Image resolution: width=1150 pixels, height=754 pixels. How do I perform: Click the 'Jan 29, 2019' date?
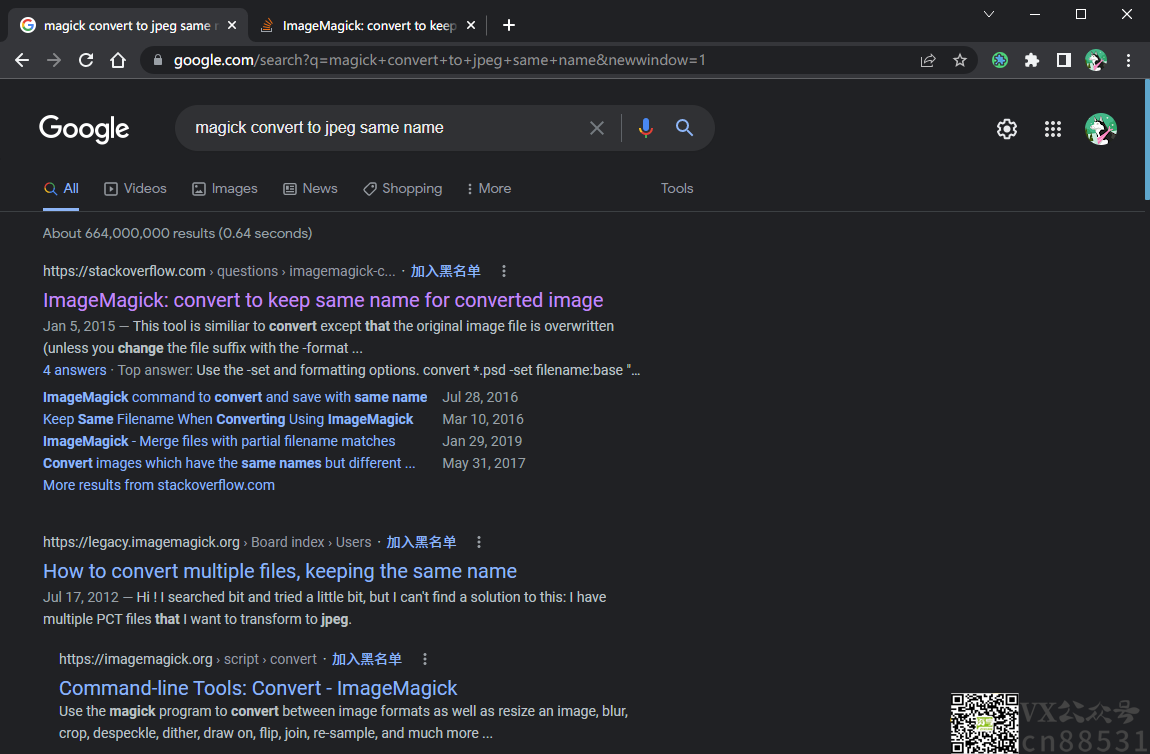tap(483, 442)
